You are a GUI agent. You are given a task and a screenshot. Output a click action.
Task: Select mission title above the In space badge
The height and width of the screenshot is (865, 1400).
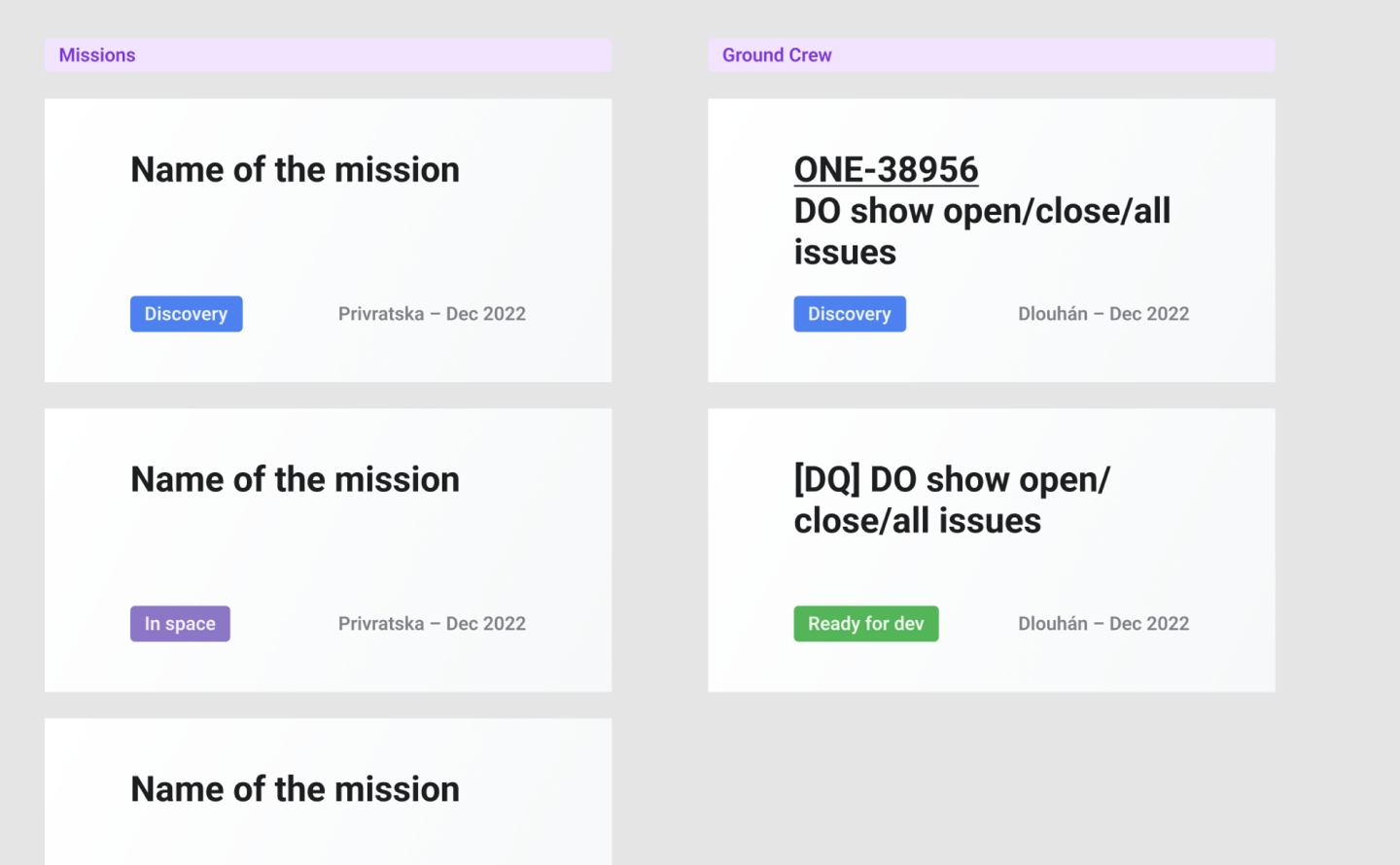point(295,480)
